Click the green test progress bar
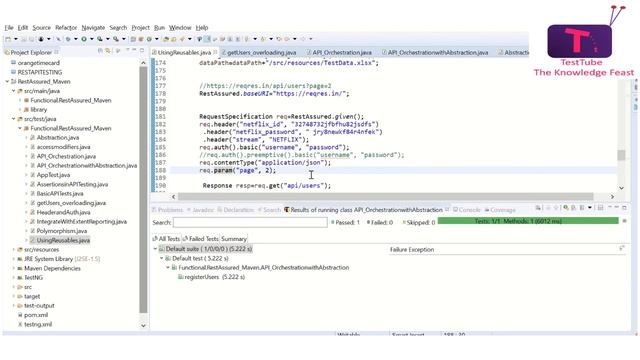 pyautogui.click(x=528, y=221)
